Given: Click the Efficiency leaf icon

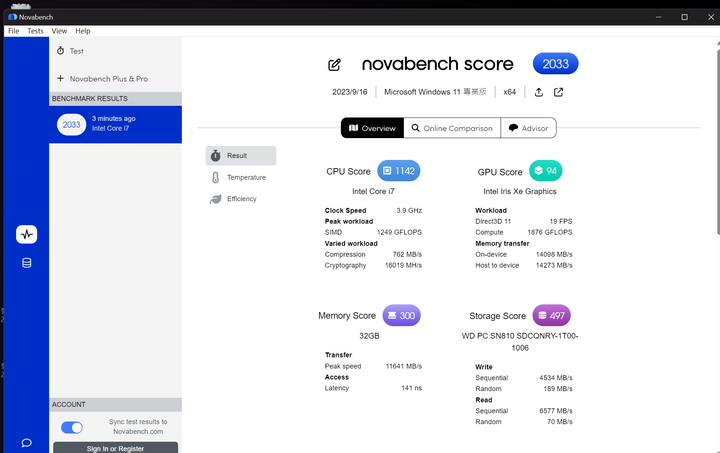Looking at the screenshot, I should [x=215, y=199].
